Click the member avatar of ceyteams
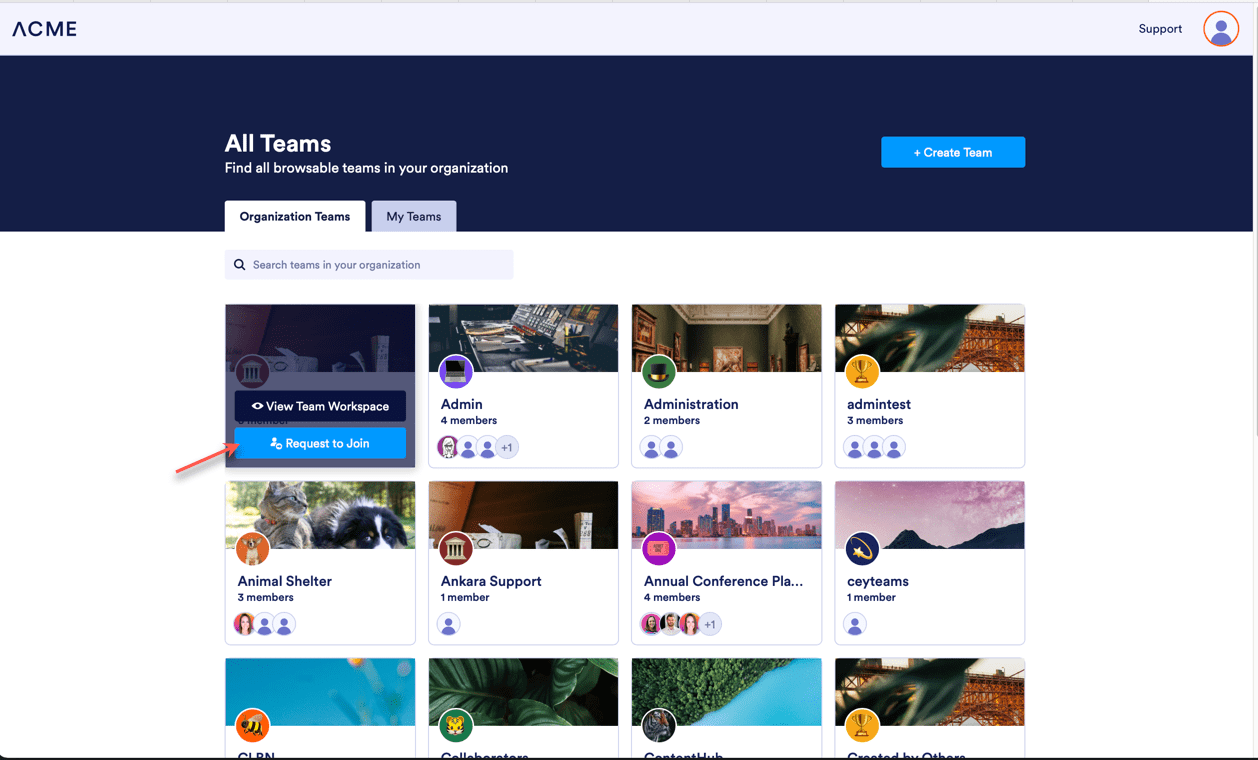This screenshot has height=760, width=1258. [x=854, y=624]
